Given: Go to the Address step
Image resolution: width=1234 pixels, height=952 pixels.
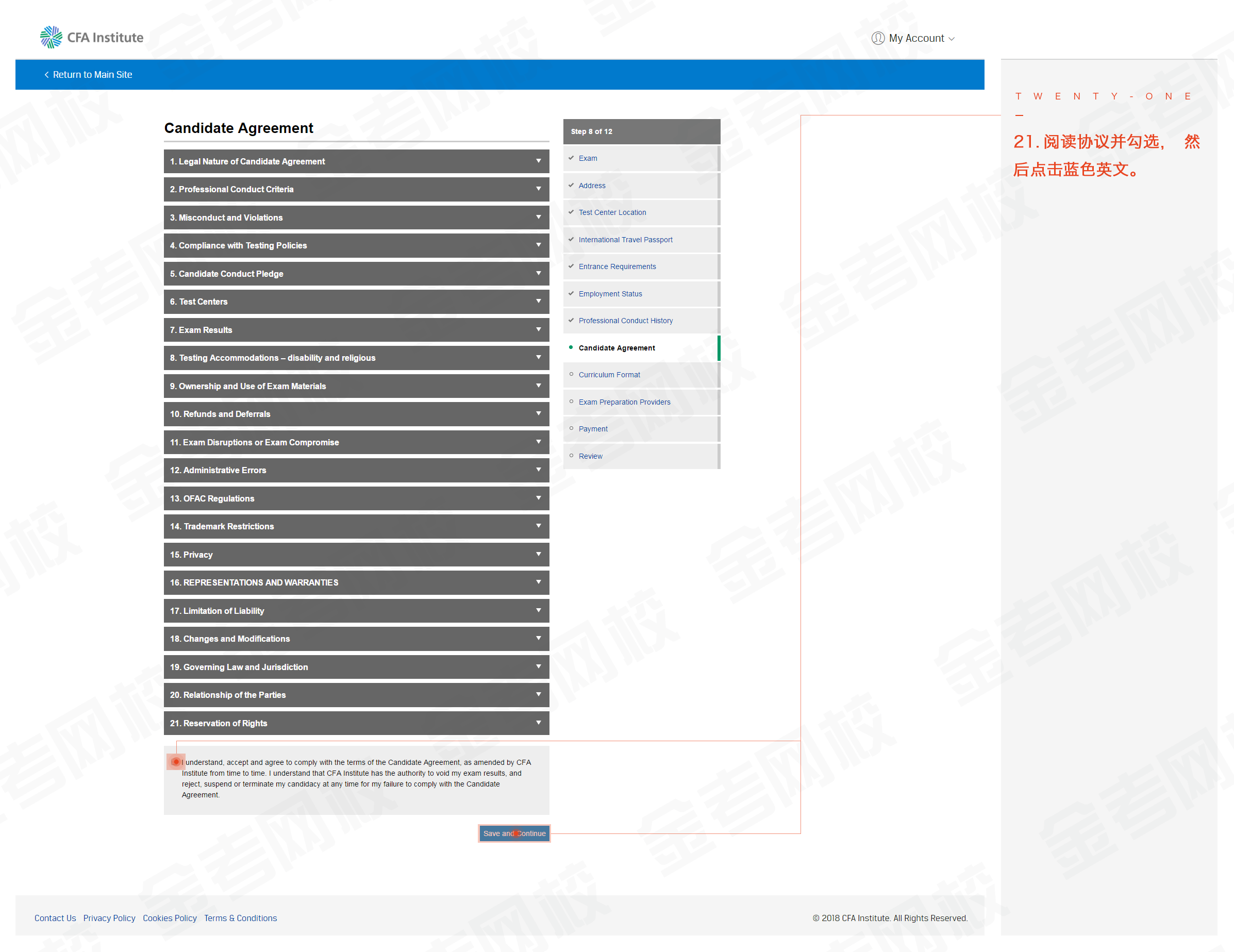Looking at the screenshot, I should coord(641,186).
